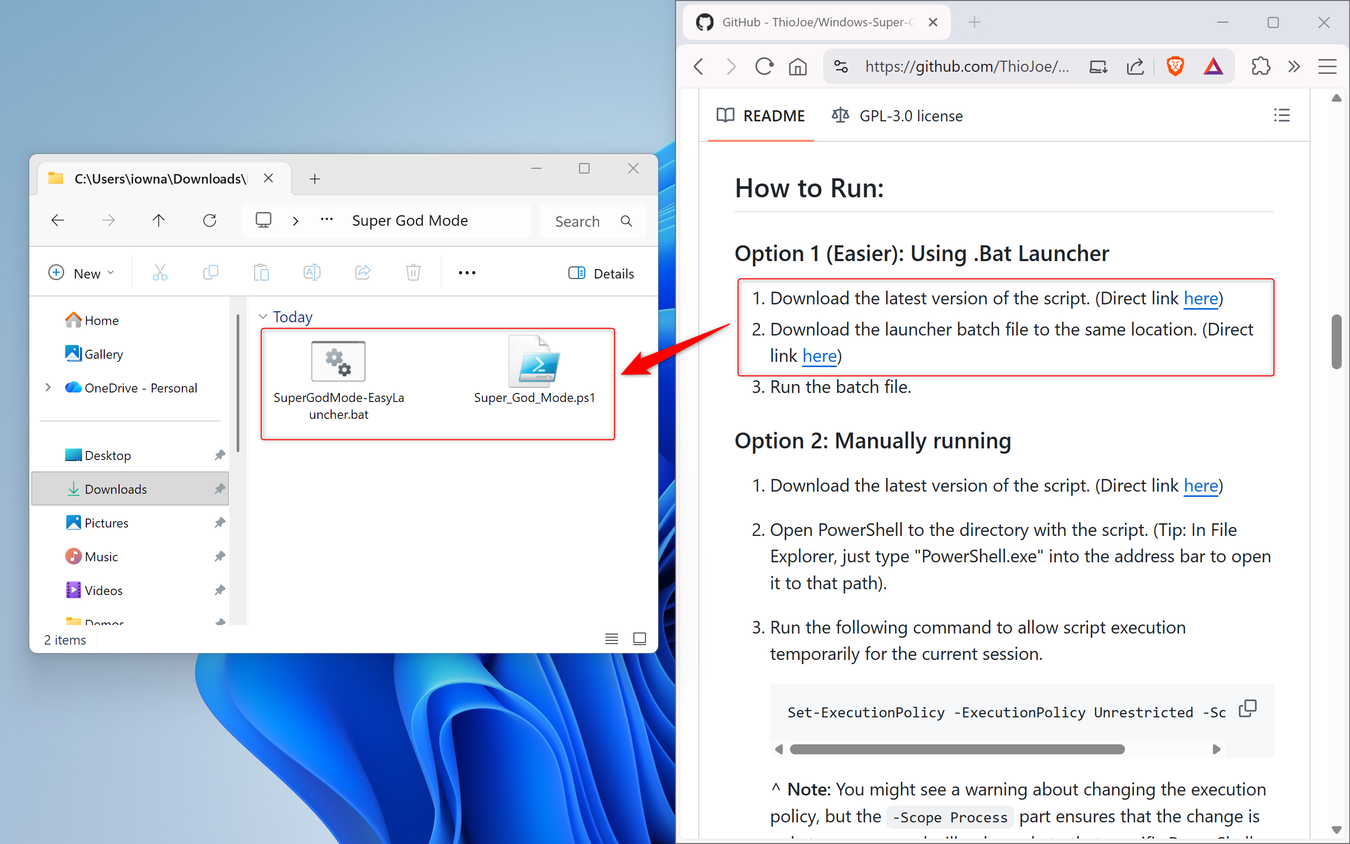
Task: Expand the OneDrive - Personal tree node
Action: pos(48,387)
